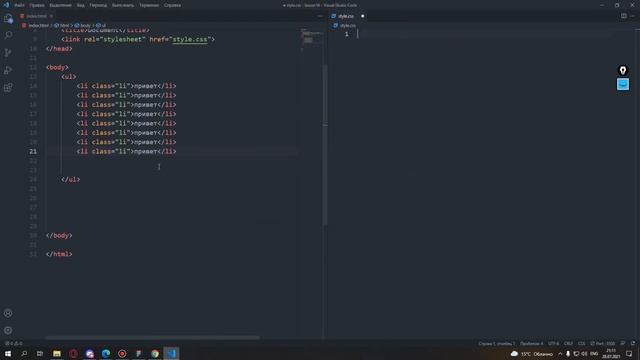Screen dimensions: 640x360
Task: Open the Переход menu
Action: (x=98, y=5)
